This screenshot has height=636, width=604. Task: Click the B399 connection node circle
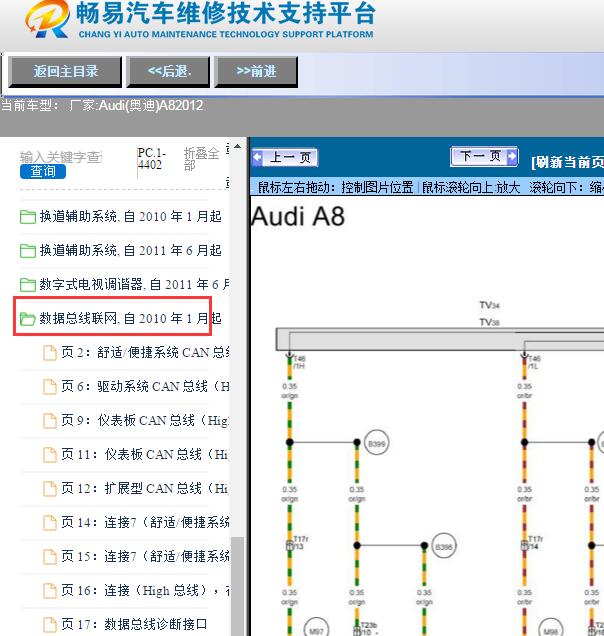(x=376, y=444)
